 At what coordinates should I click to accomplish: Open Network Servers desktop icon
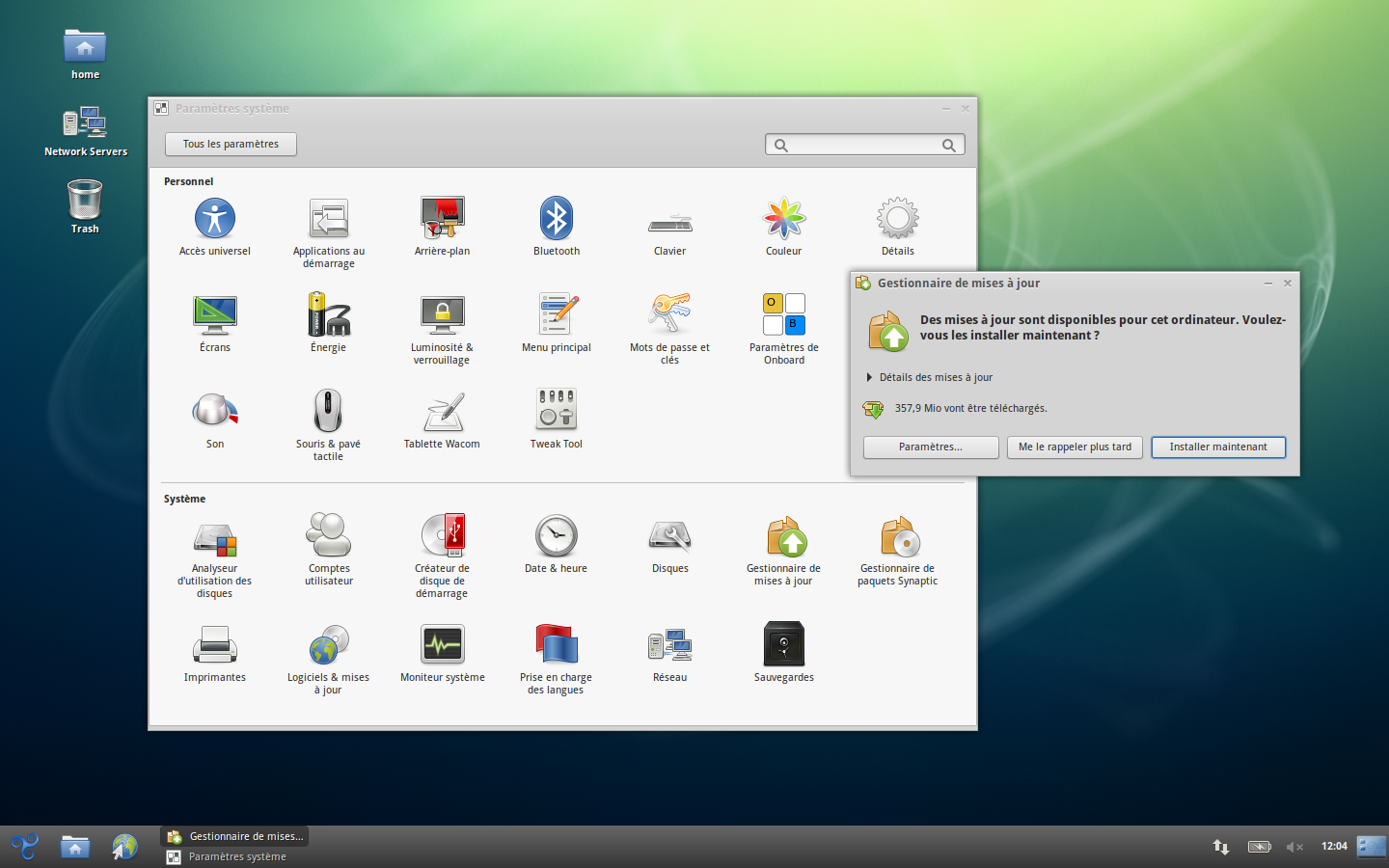point(86,131)
